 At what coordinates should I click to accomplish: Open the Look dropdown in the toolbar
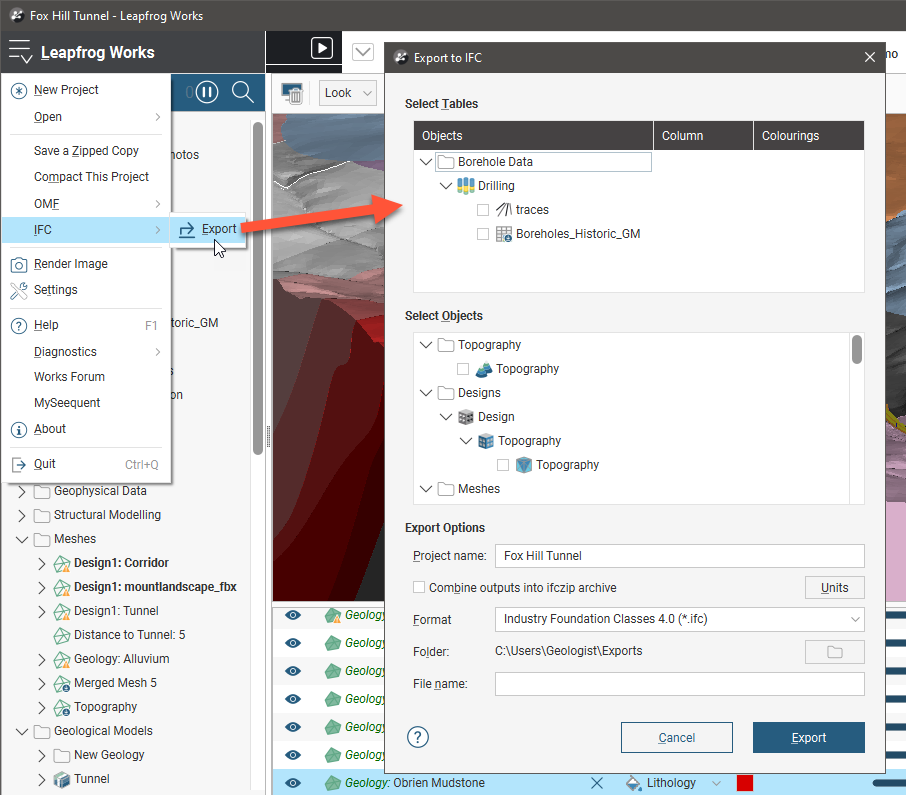point(348,93)
